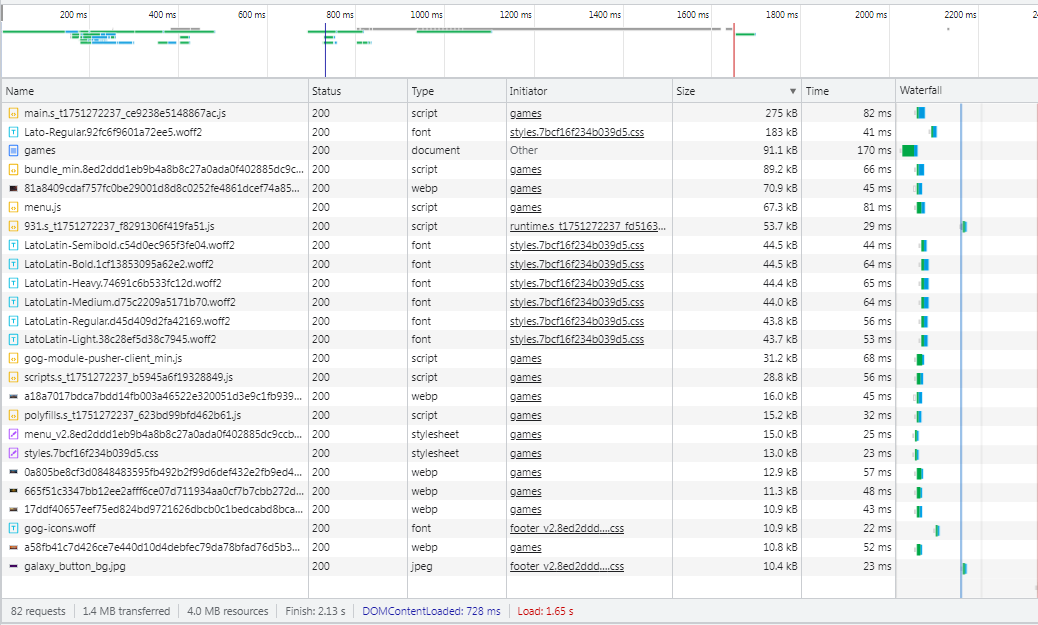Screen dimensions: 1038x625
Task: Click document icon of the games request
Action: 13,150
